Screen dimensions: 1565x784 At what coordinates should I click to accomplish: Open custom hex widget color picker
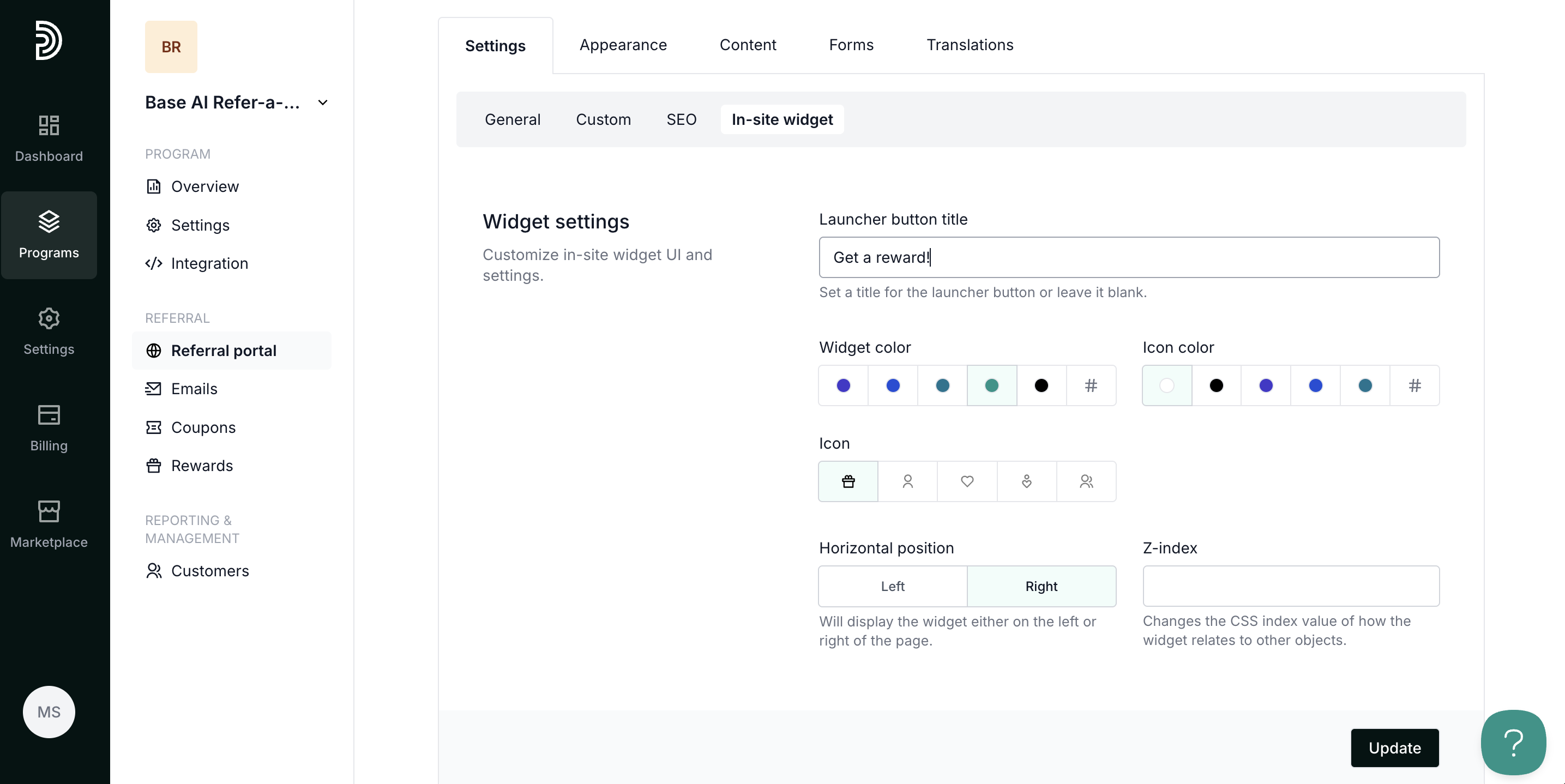click(x=1091, y=385)
